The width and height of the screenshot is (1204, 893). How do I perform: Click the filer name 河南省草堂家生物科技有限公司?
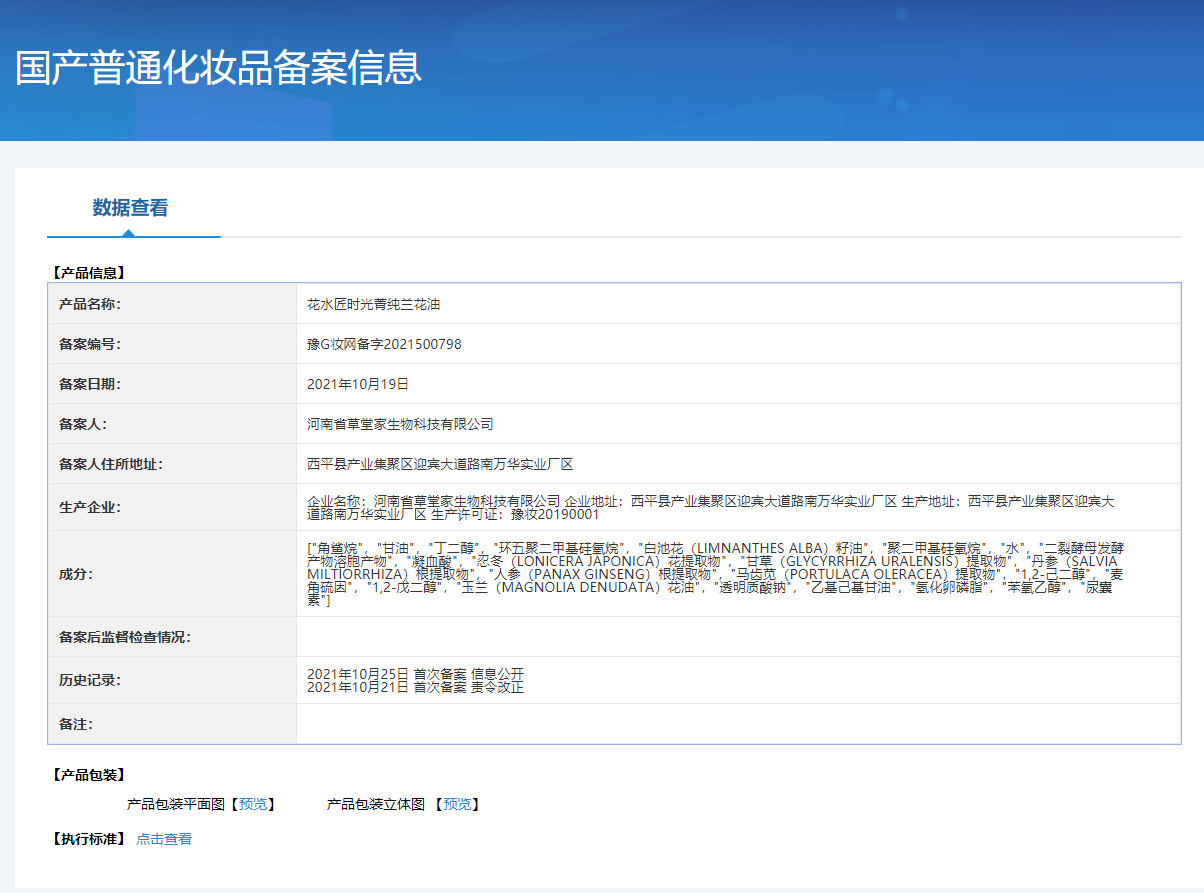[x=400, y=424]
